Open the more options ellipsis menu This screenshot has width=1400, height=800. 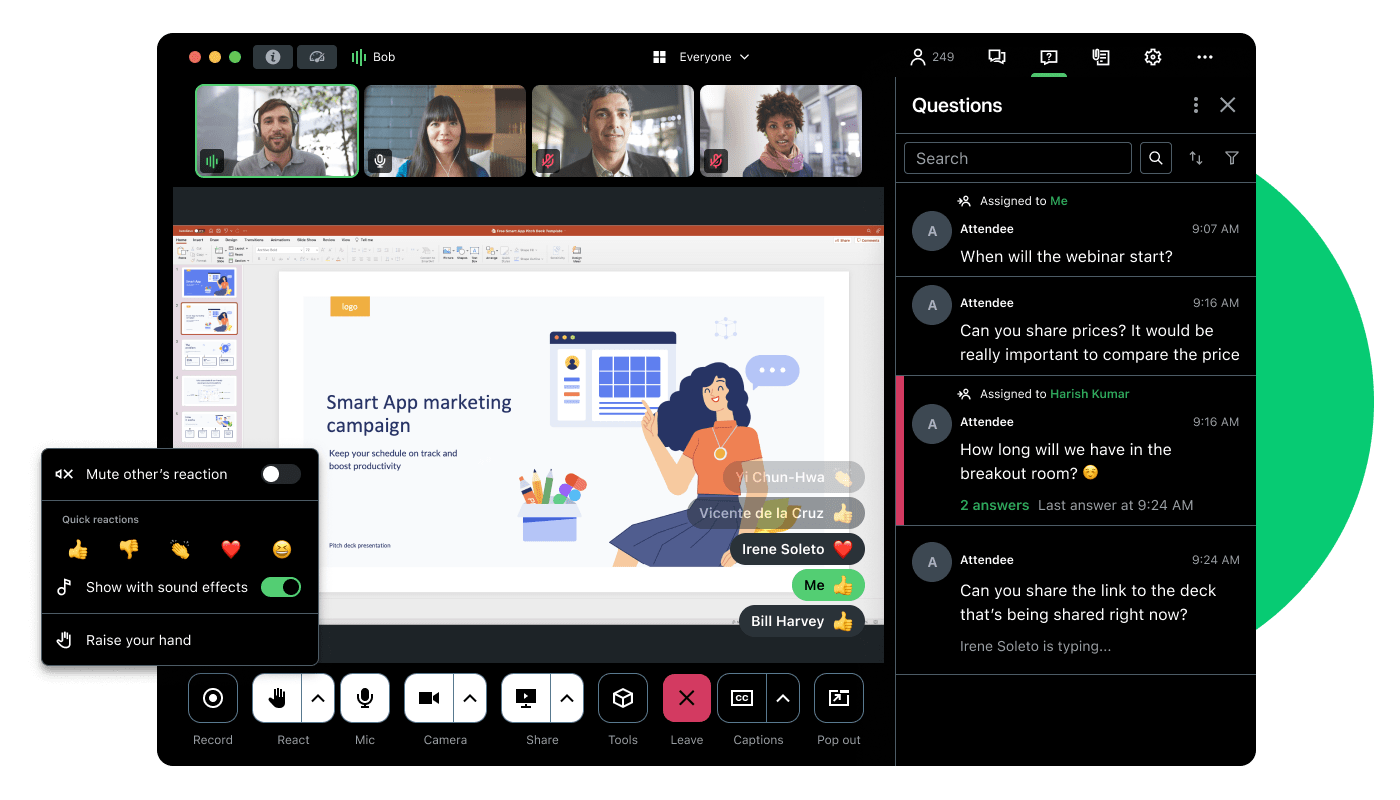(x=1204, y=57)
